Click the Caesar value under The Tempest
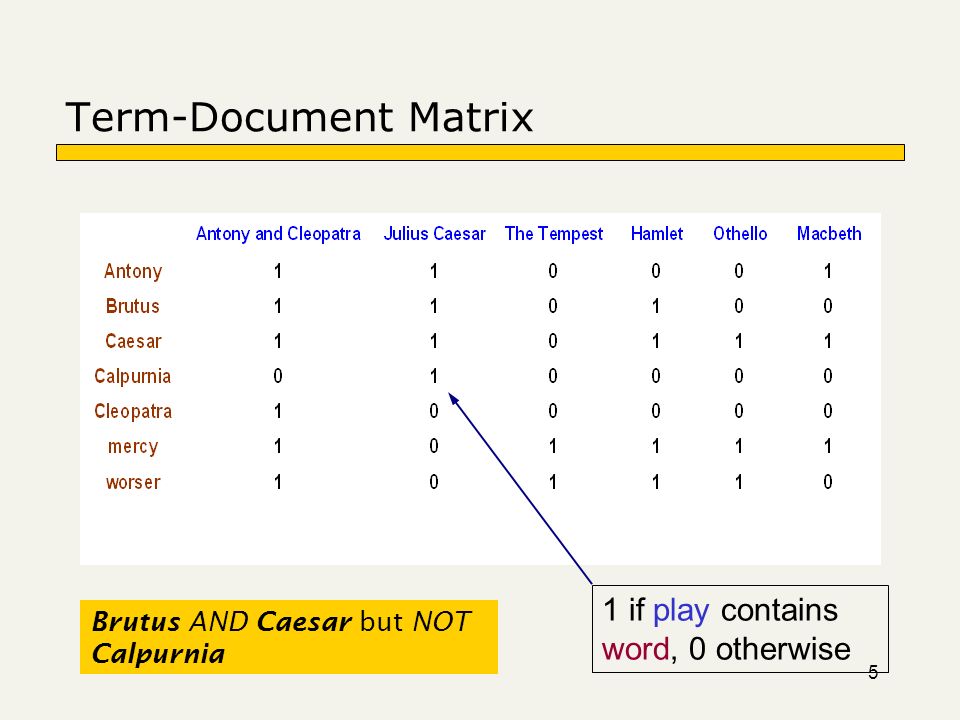 click(553, 341)
